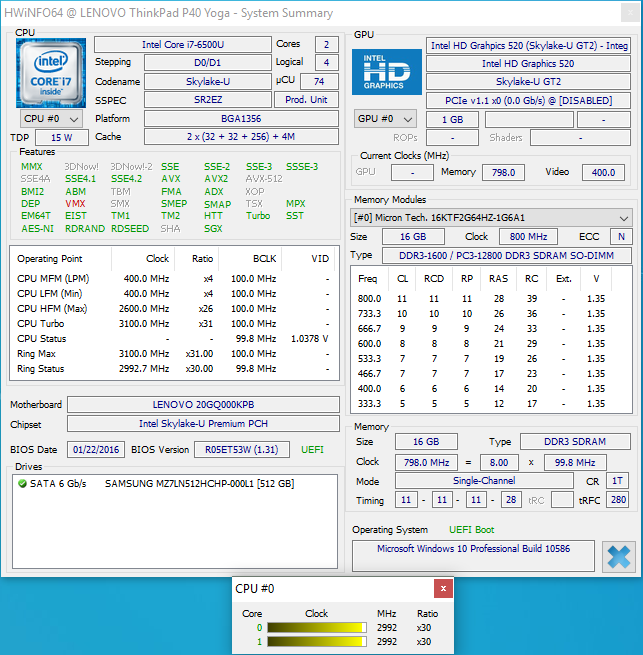The height and width of the screenshot is (655, 643).
Task: Click the red VMX feature flag
Action: click(75, 204)
